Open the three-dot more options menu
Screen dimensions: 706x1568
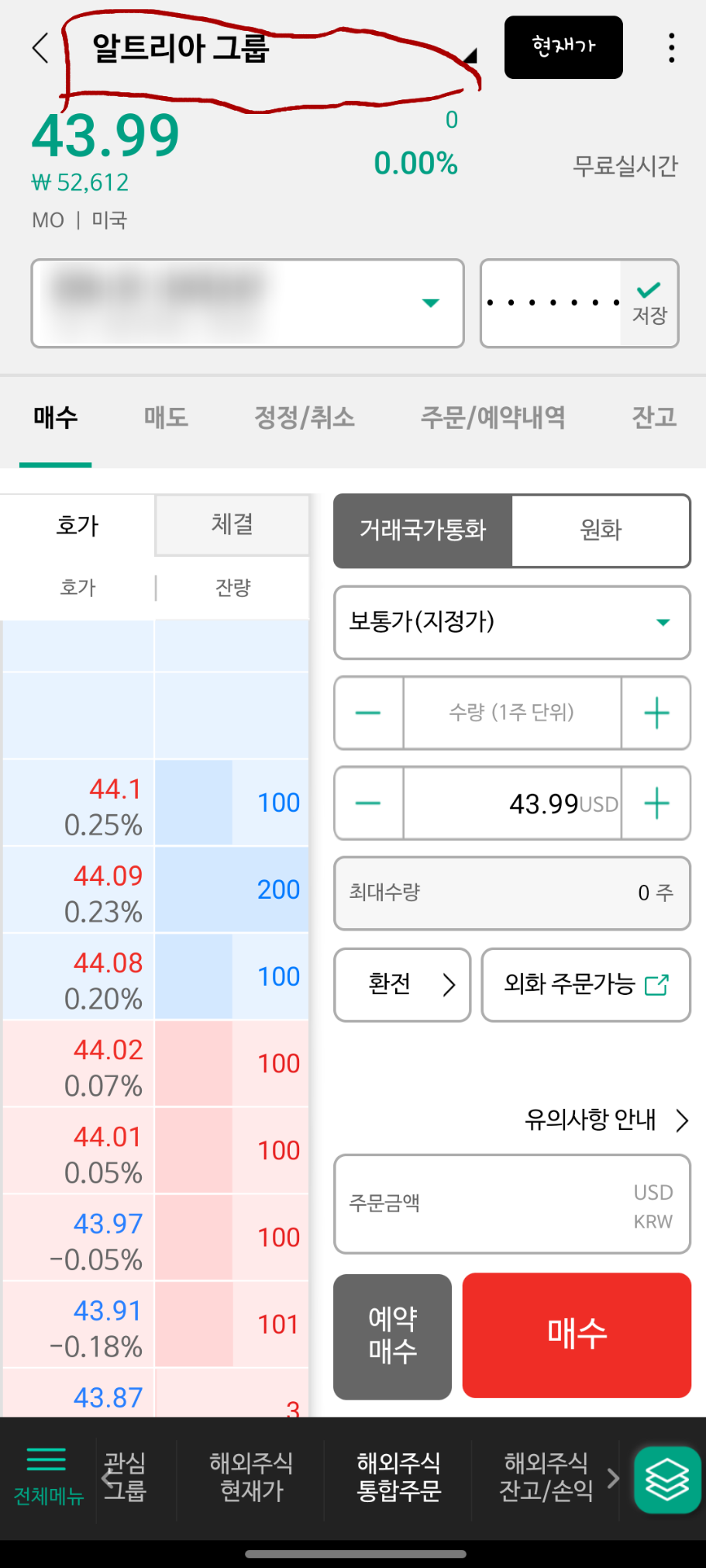[x=671, y=48]
